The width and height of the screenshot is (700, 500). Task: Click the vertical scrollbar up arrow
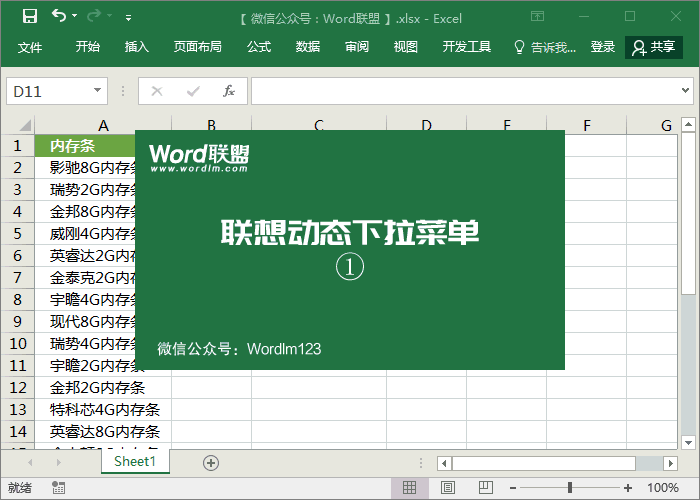[x=688, y=124]
